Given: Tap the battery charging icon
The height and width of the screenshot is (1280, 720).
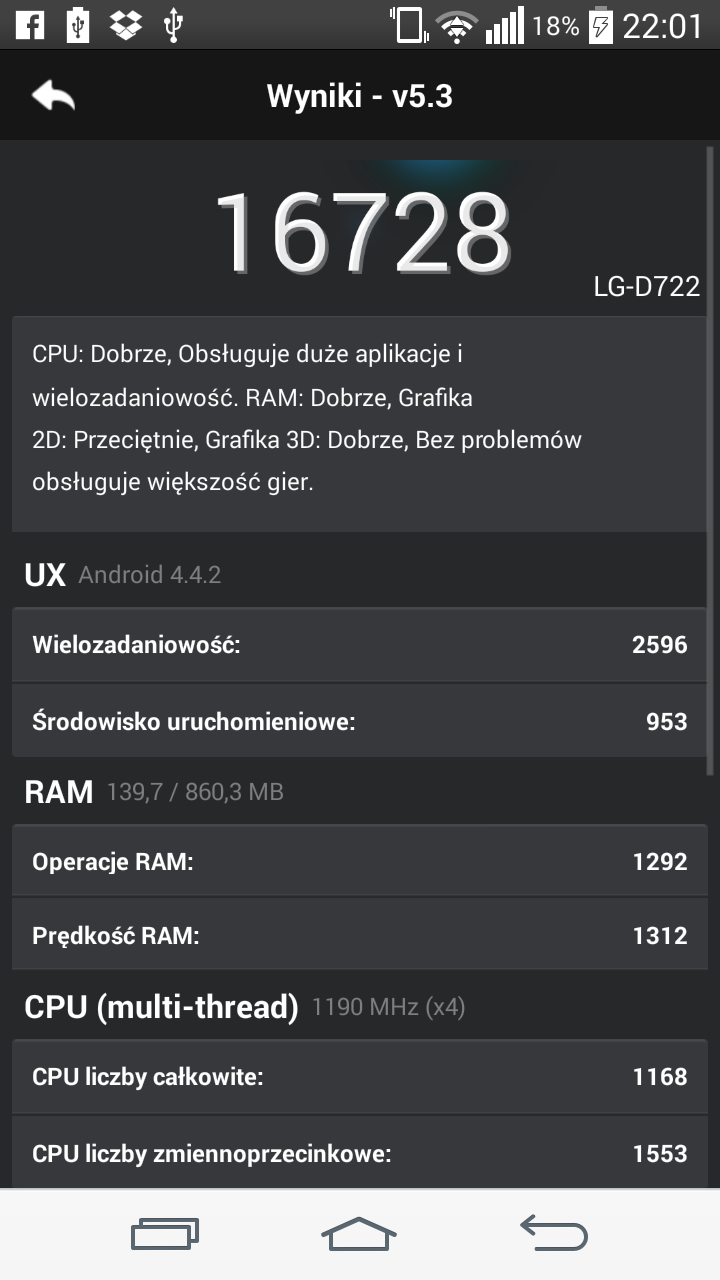Looking at the screenshot, I should 600,25.
